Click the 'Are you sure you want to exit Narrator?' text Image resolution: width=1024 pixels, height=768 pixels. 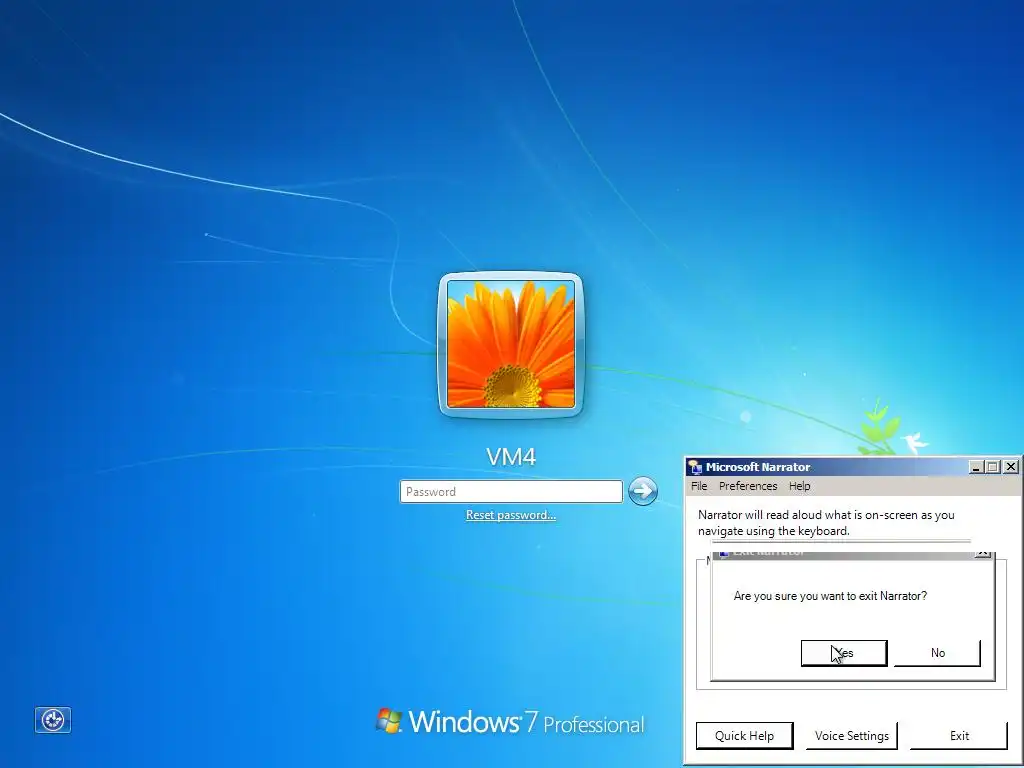click(830, 596)
